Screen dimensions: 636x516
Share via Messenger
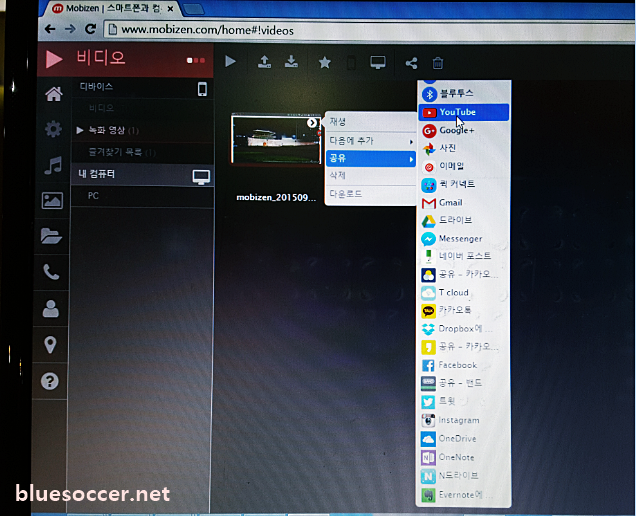tap(464, 239)
